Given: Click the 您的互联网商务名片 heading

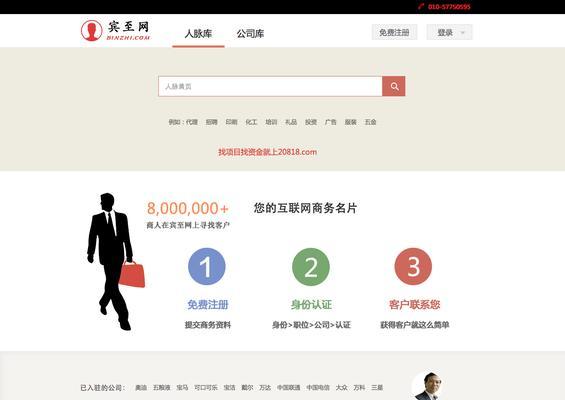Looking at the screenshot, I should [x=305, y=208].
